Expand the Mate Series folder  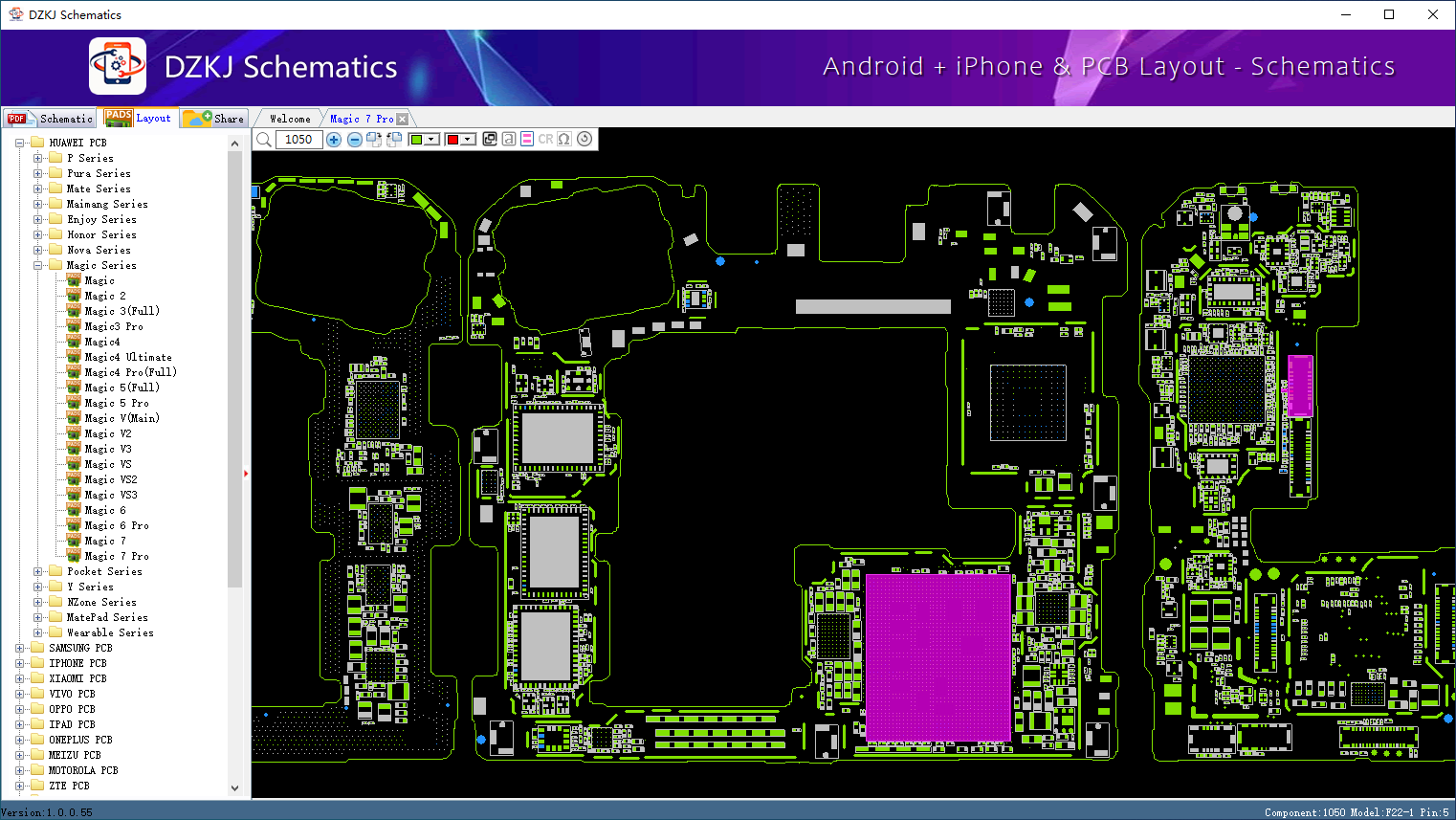click(38, 188)
